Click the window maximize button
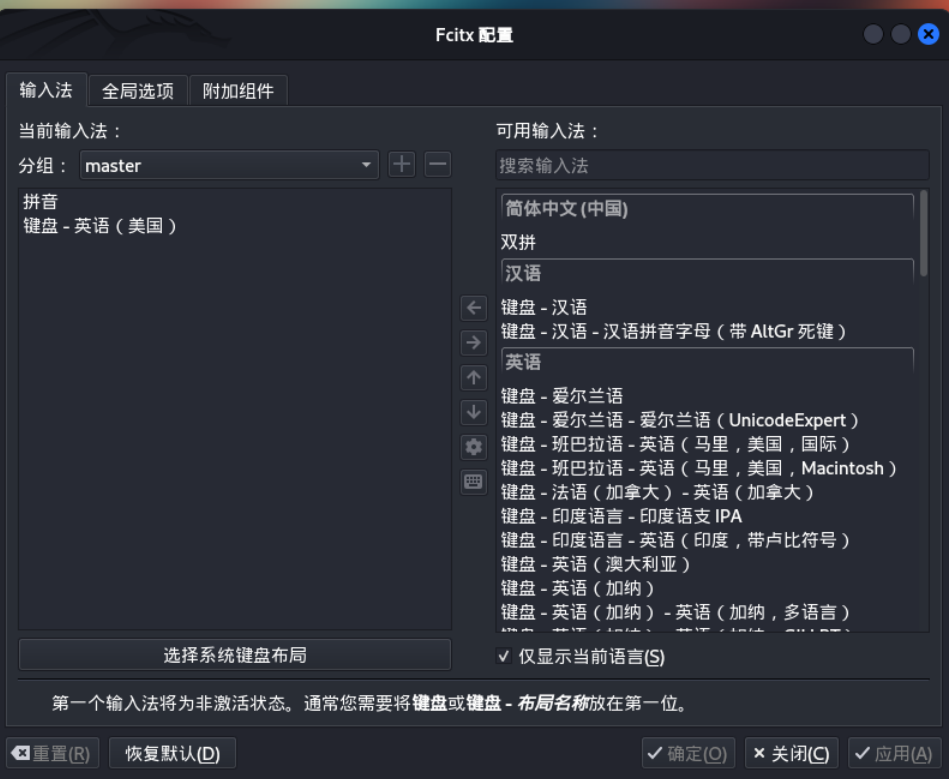Viewport: 949px width, 779px height. (901, 34)
